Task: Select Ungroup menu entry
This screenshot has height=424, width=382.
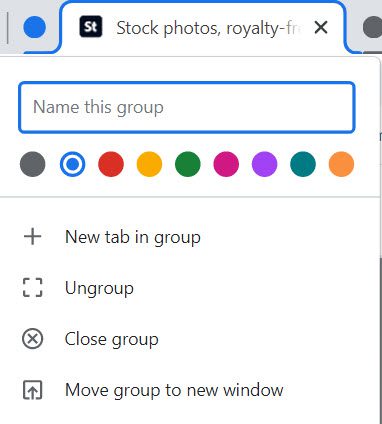Action: (190, 288)
